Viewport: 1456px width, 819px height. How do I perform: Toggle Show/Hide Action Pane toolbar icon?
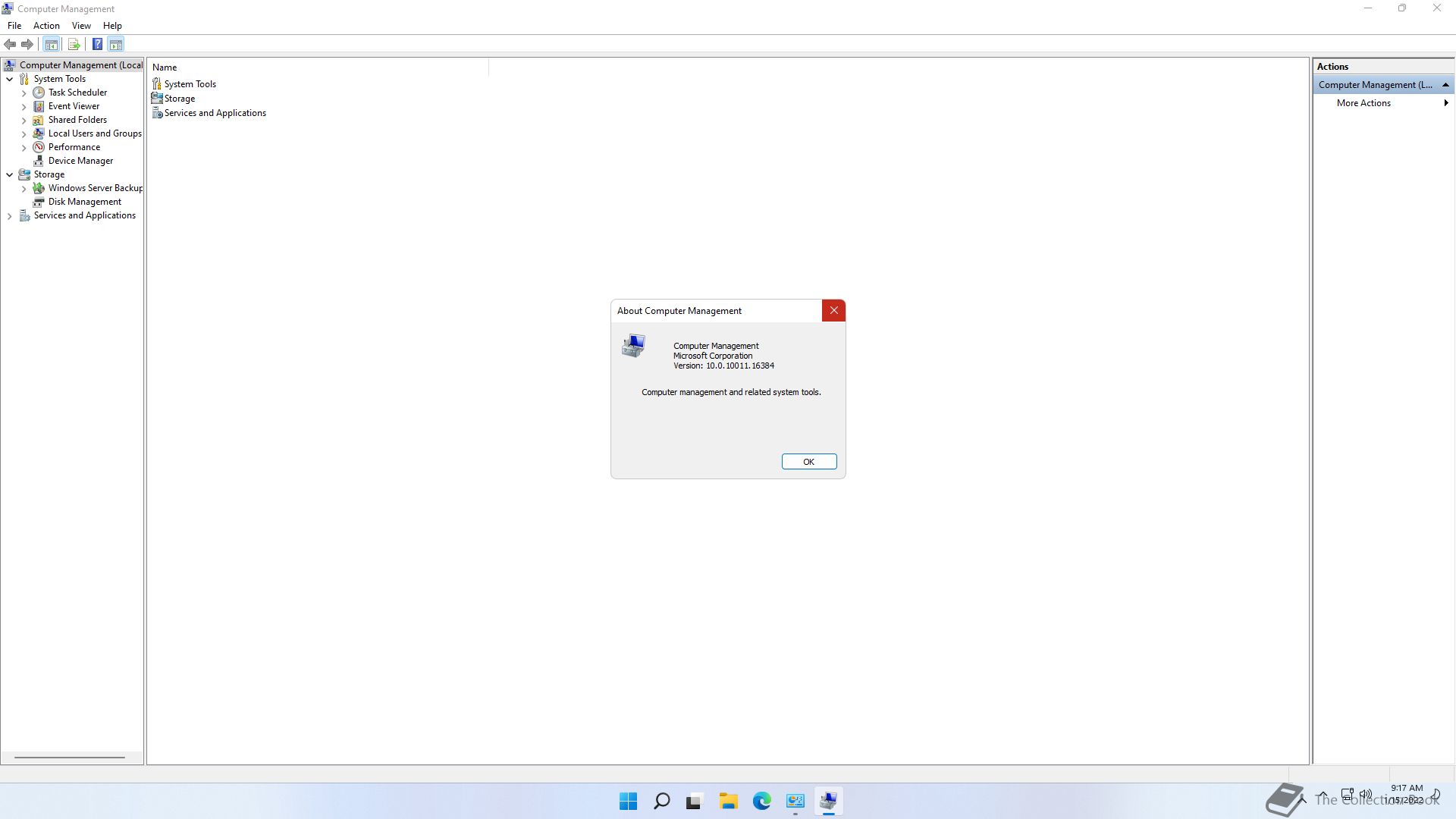pos(116,44)
